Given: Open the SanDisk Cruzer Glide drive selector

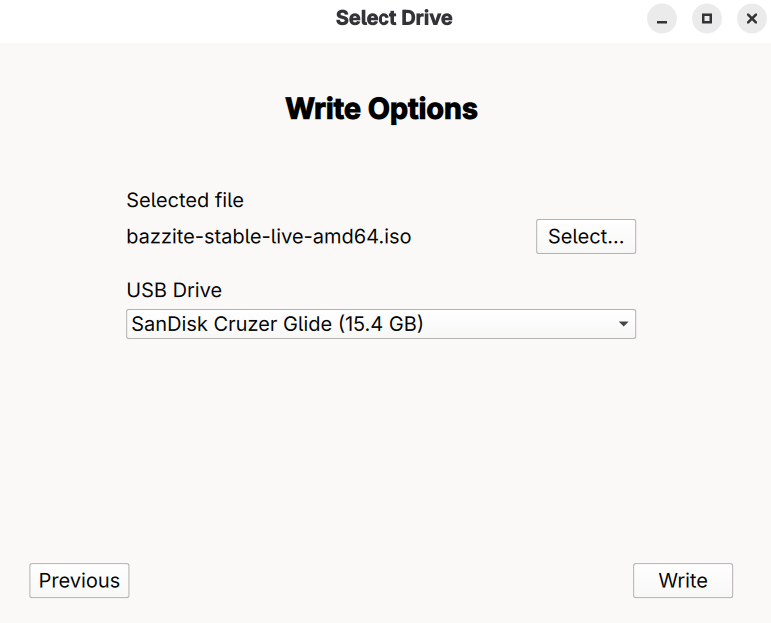Looking at the screenshot, I should pos(380,324).
